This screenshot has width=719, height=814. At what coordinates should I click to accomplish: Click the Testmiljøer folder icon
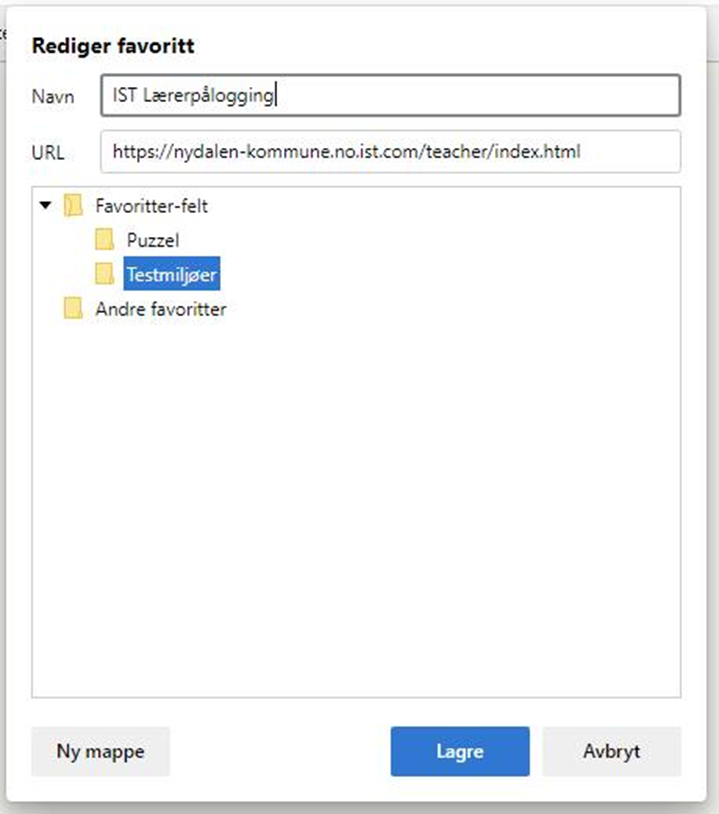point(105,274)
